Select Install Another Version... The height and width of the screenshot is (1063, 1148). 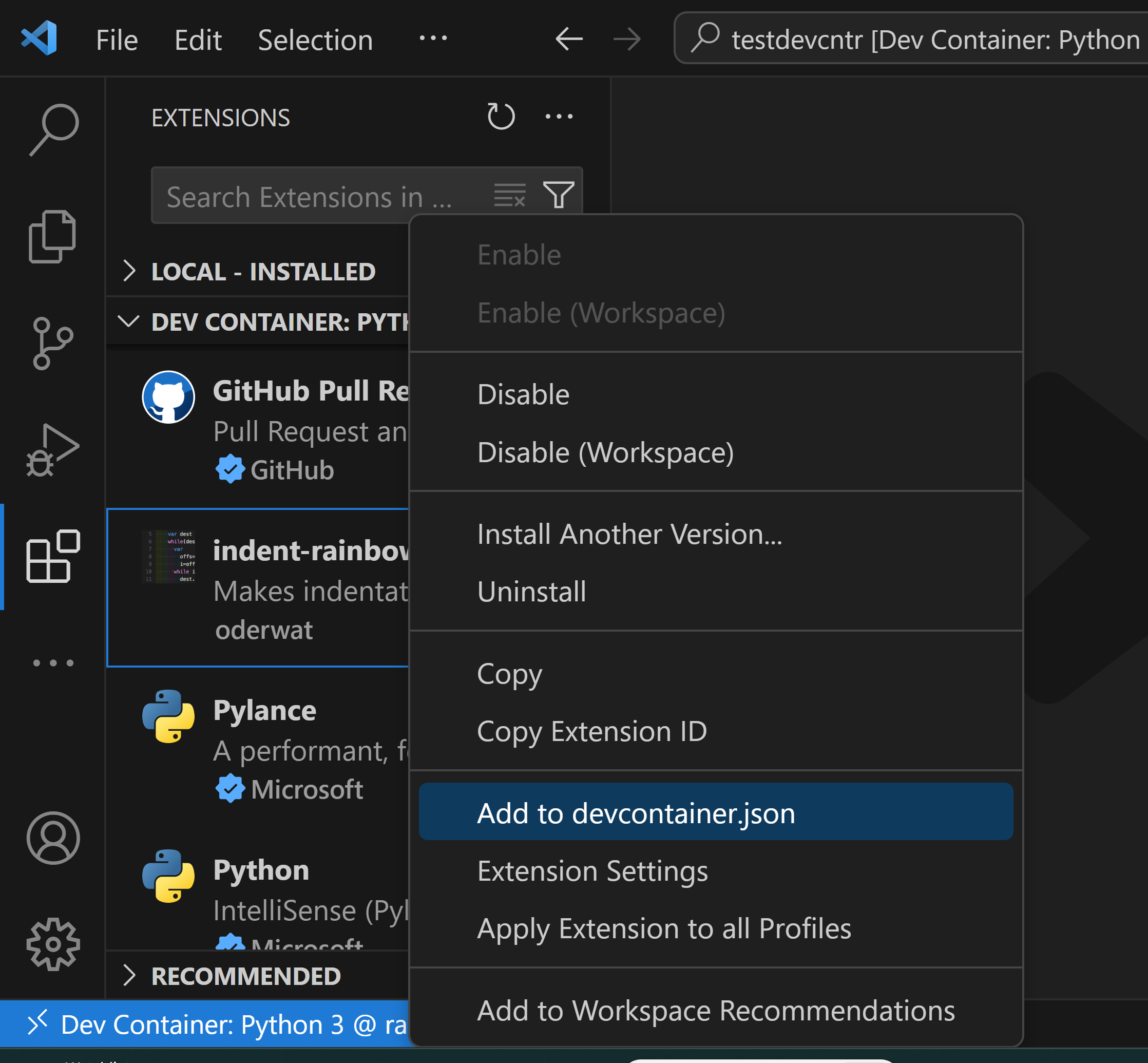point(716,534)
